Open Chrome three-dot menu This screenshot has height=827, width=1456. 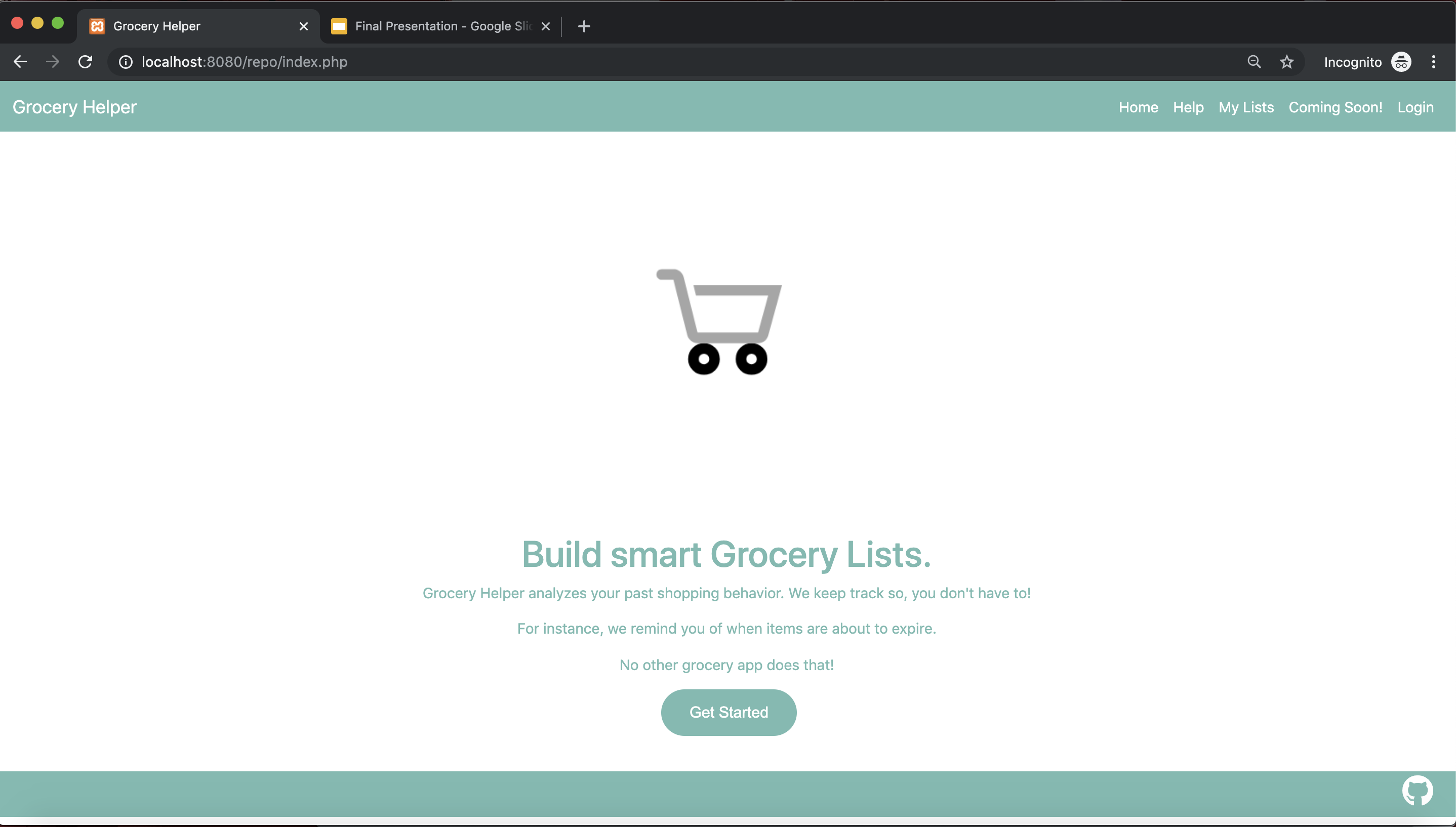tap(1433, 62)
